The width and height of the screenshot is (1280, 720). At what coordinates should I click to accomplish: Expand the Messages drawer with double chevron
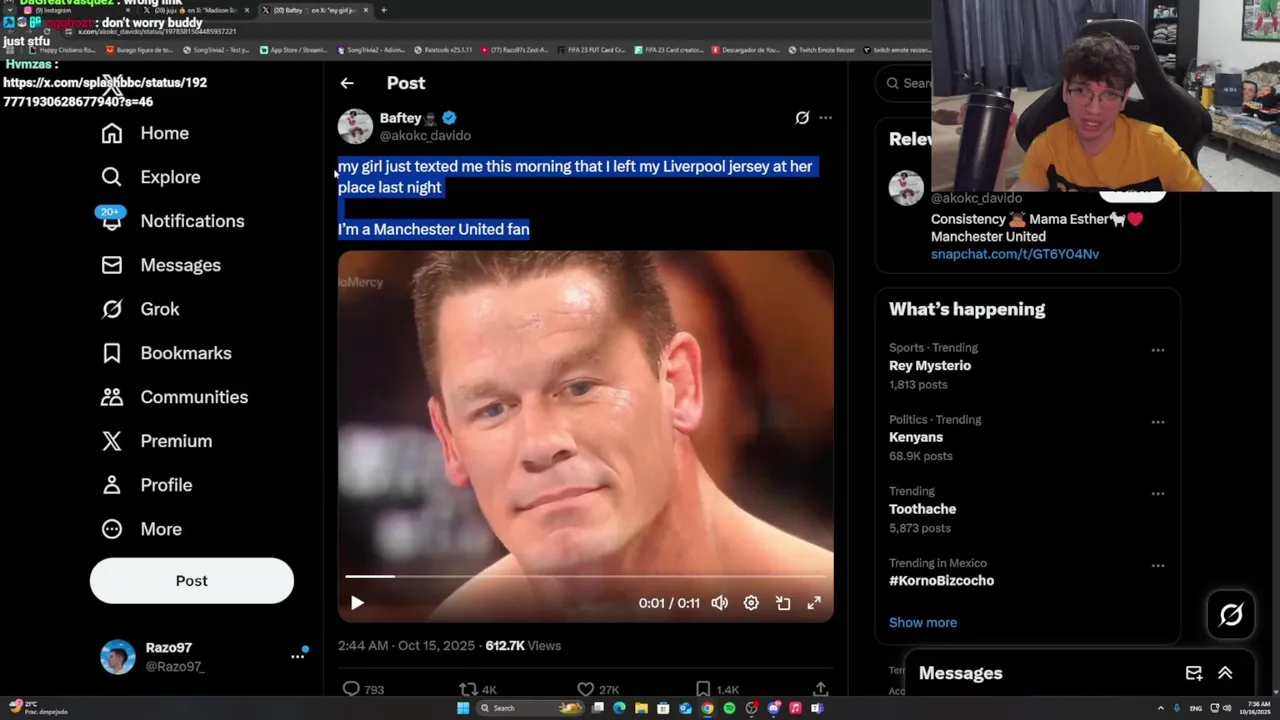[x=1225, y=673]
